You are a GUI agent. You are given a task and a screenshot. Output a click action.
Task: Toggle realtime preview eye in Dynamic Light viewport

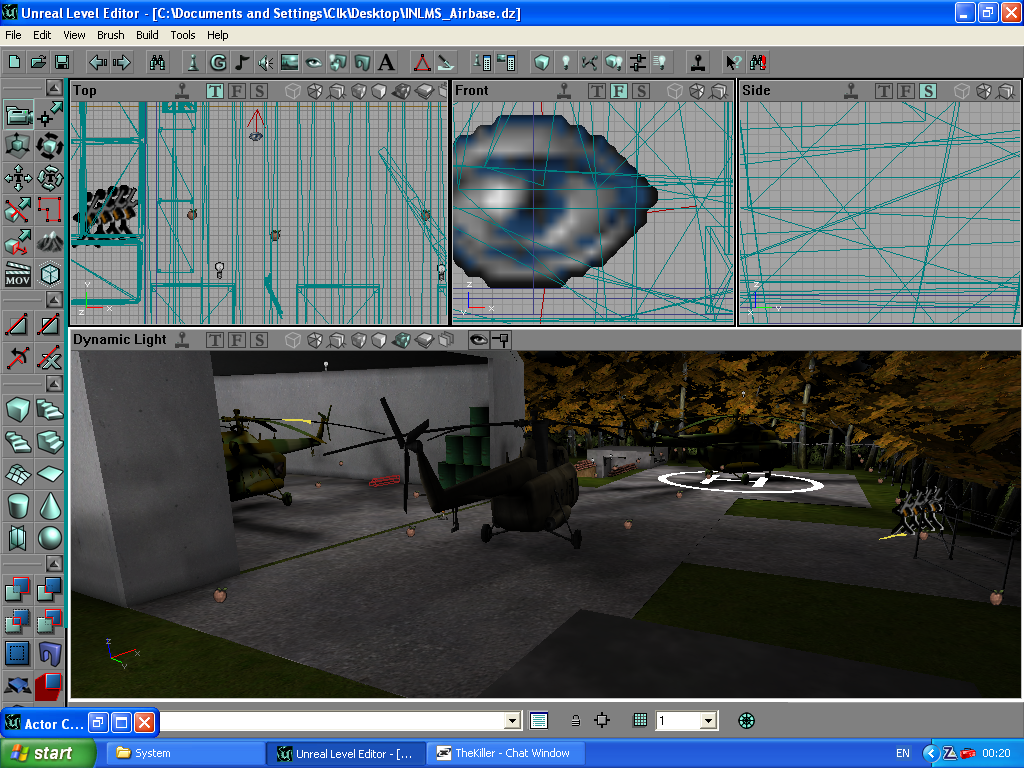478,340
